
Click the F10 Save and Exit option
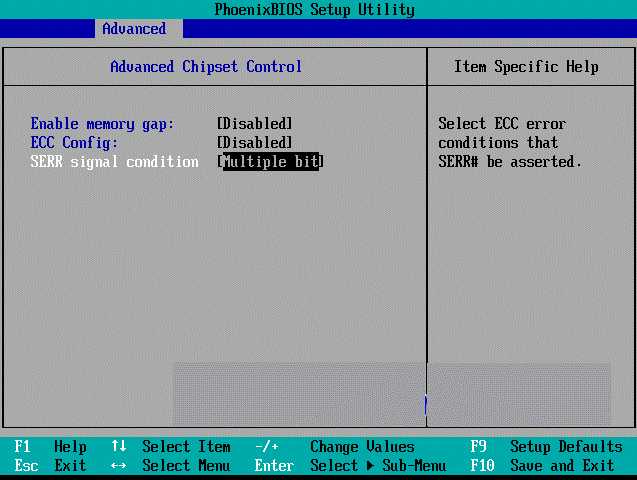point(545,466)
